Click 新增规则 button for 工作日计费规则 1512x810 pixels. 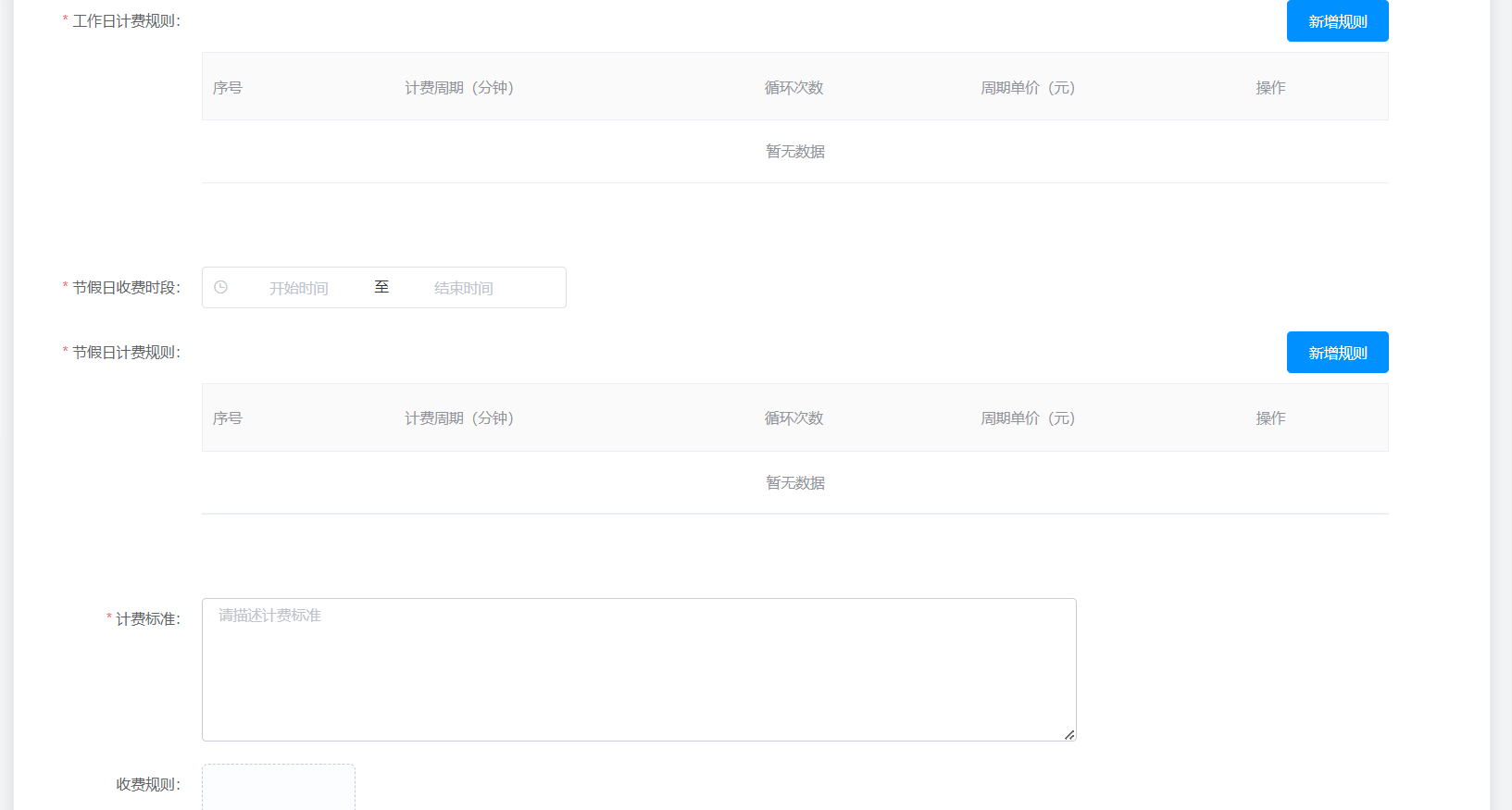pos(1337,21)
